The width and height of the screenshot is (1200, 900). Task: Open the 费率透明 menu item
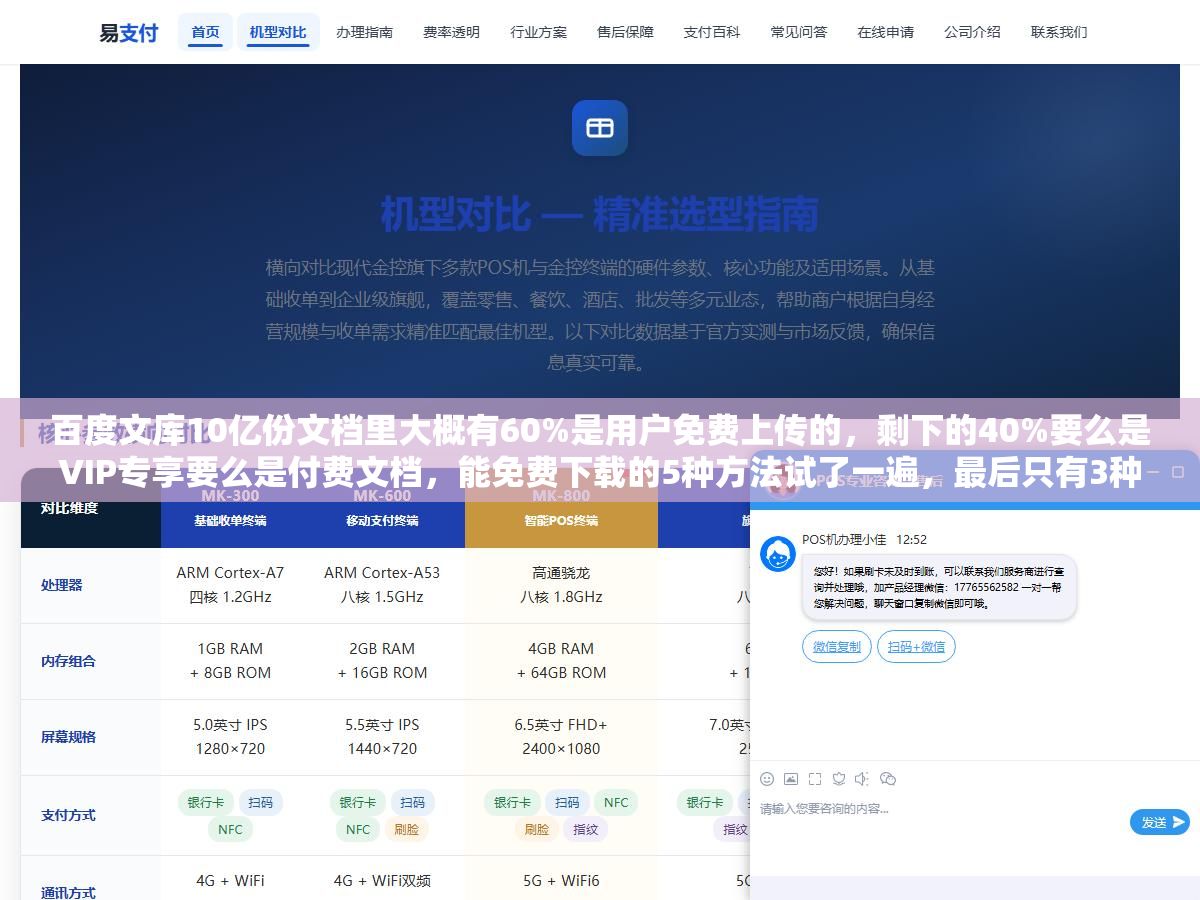point(451,32)
